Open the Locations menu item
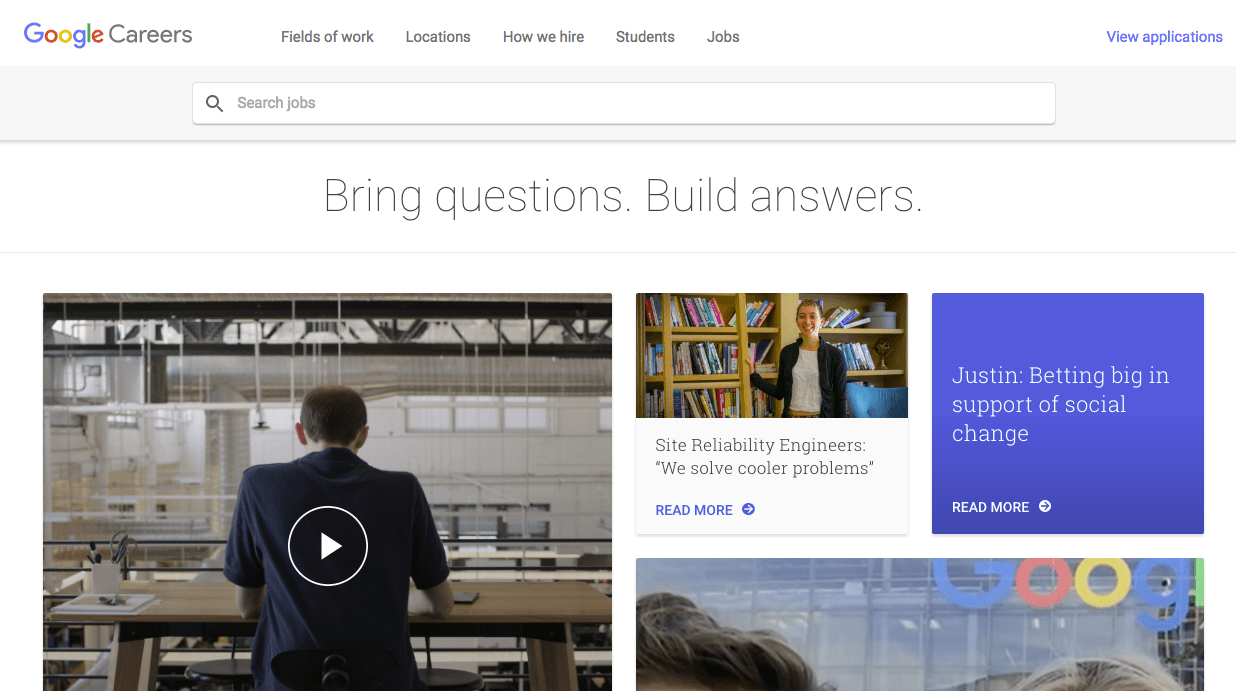This screenshot has width=1236, height=691. [438, 37]
